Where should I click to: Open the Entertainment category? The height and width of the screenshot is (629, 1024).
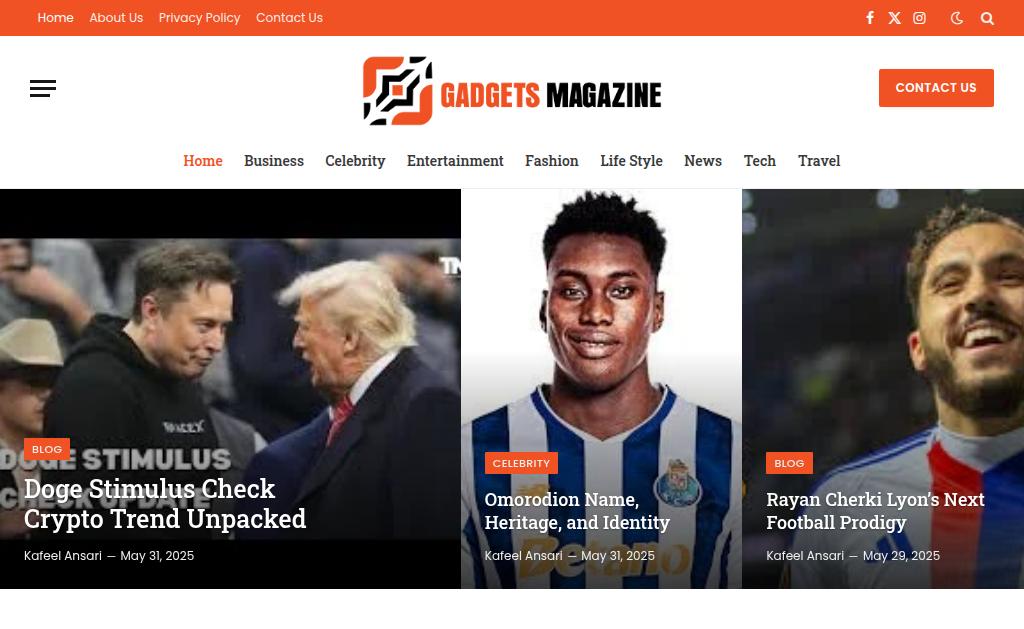pyautogui.click(x=455, y=161)
